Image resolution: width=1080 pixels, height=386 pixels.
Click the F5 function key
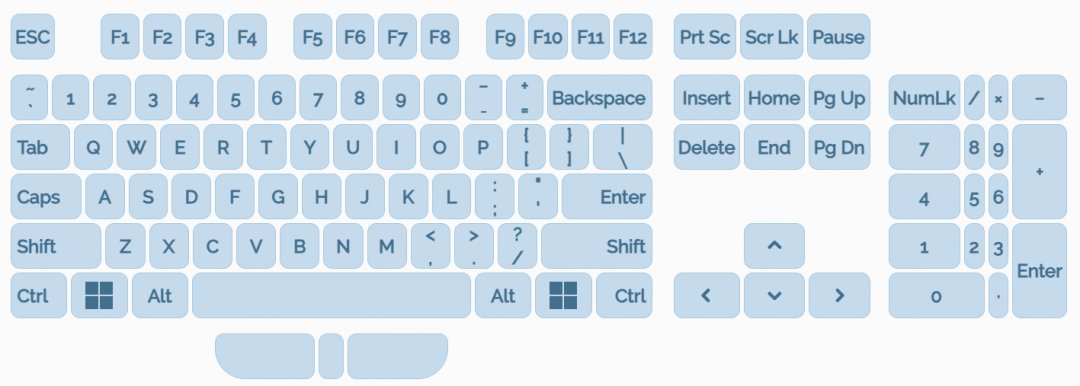(x=313, y=37)
